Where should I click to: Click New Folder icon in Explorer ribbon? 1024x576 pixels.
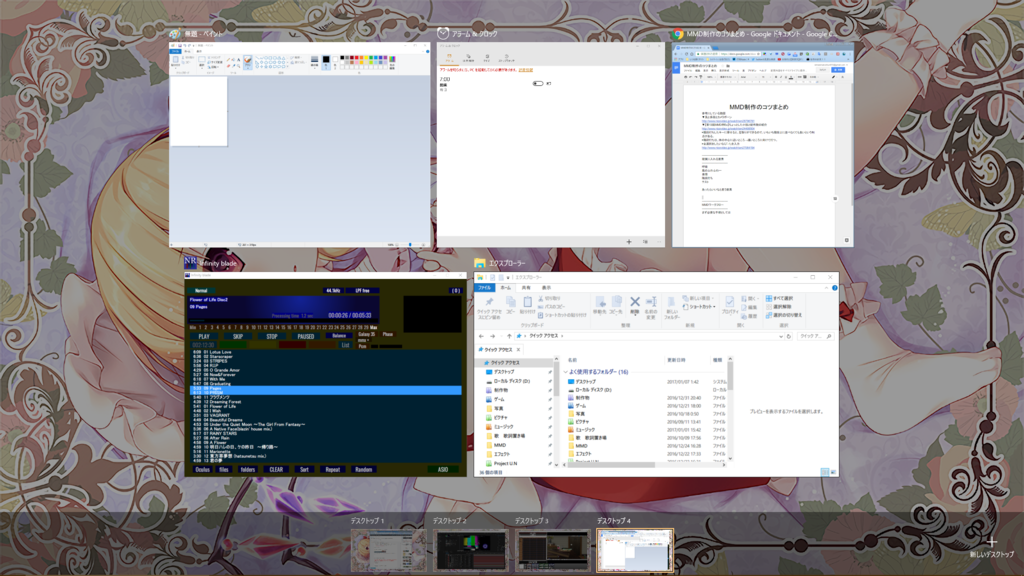point(671,302)
